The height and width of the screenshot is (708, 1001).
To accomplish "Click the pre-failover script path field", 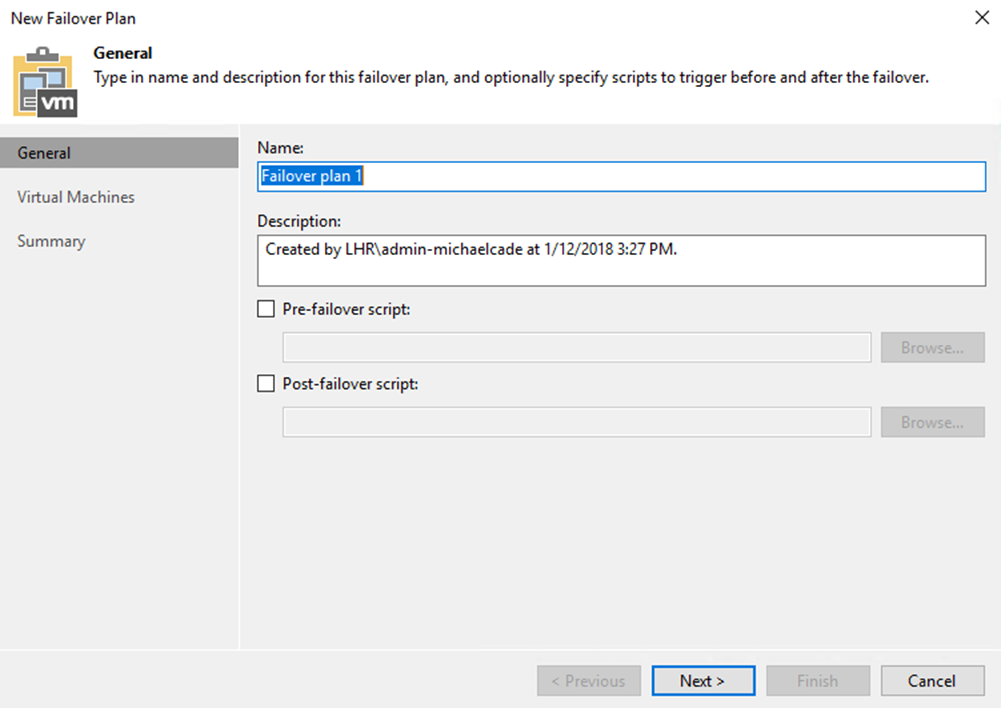I will click(576, 347).
